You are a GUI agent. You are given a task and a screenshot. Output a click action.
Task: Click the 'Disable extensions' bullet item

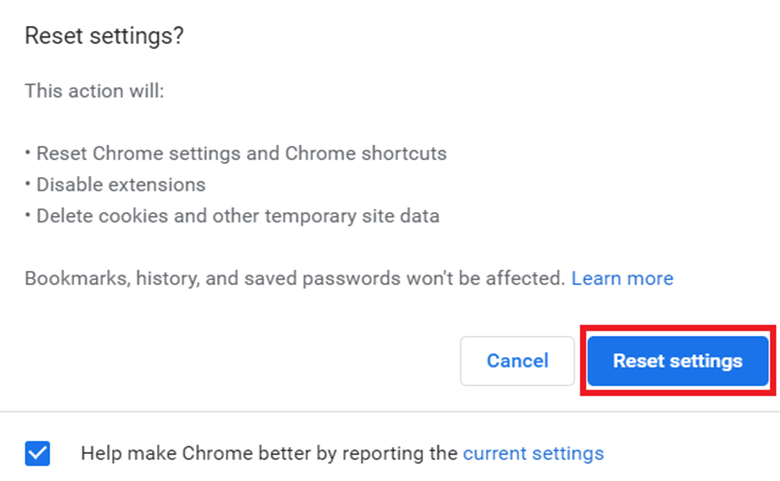click(120, 185)
